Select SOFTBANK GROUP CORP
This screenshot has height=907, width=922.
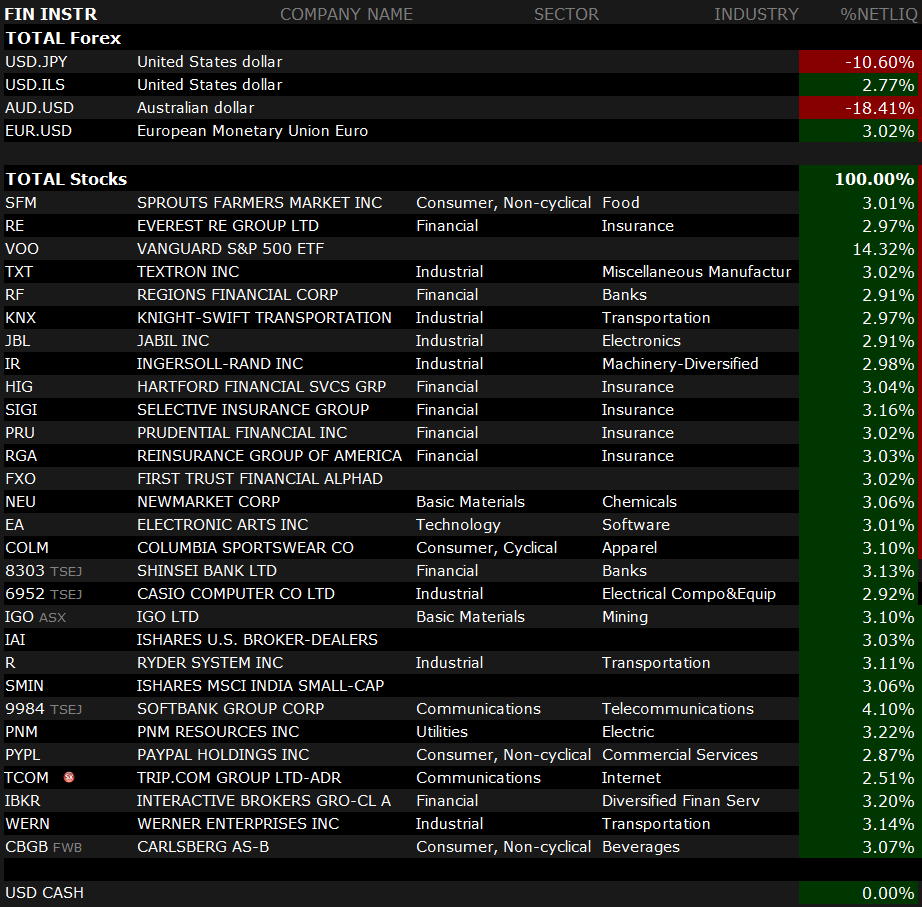230,709
